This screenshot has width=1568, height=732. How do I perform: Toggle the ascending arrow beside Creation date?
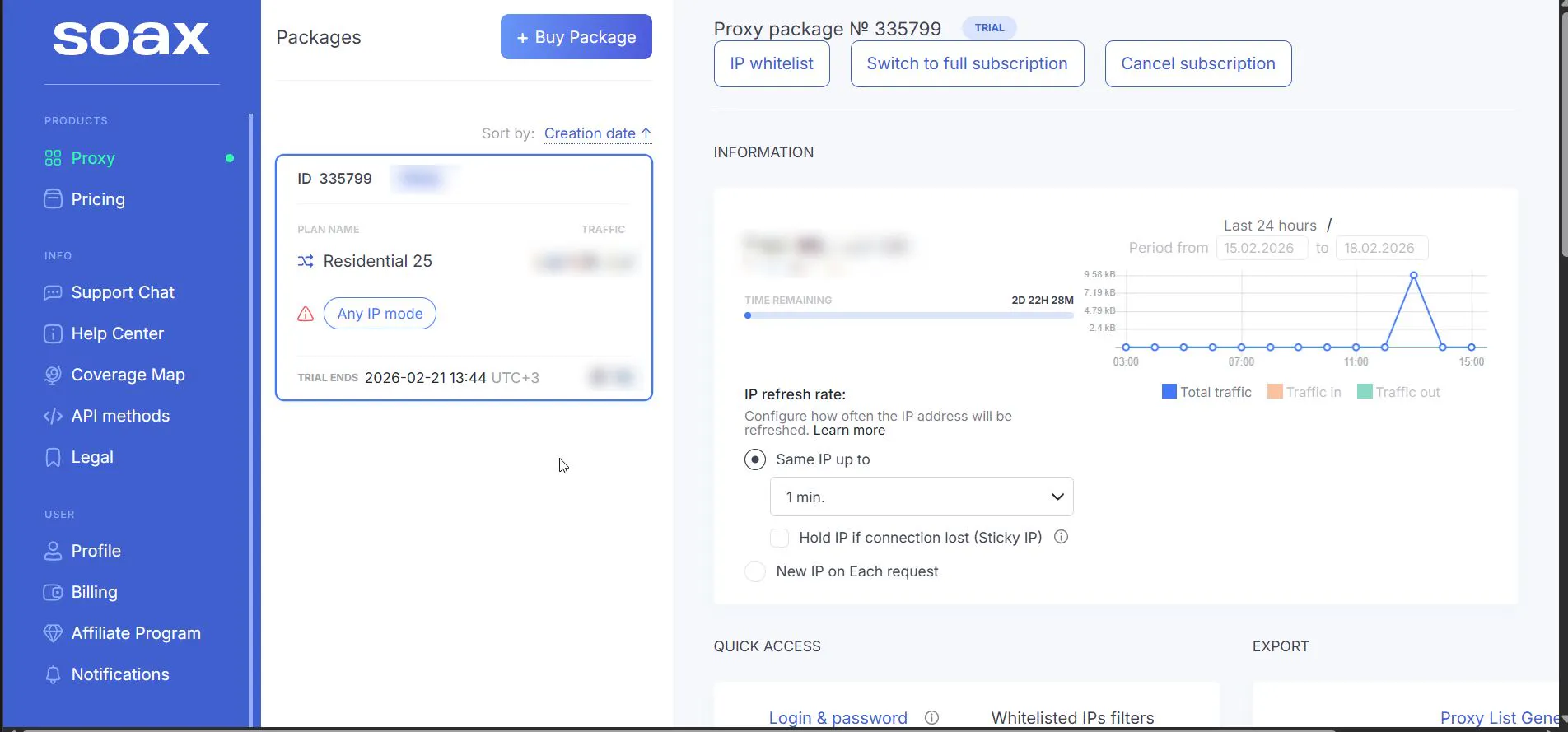[646, 133]
